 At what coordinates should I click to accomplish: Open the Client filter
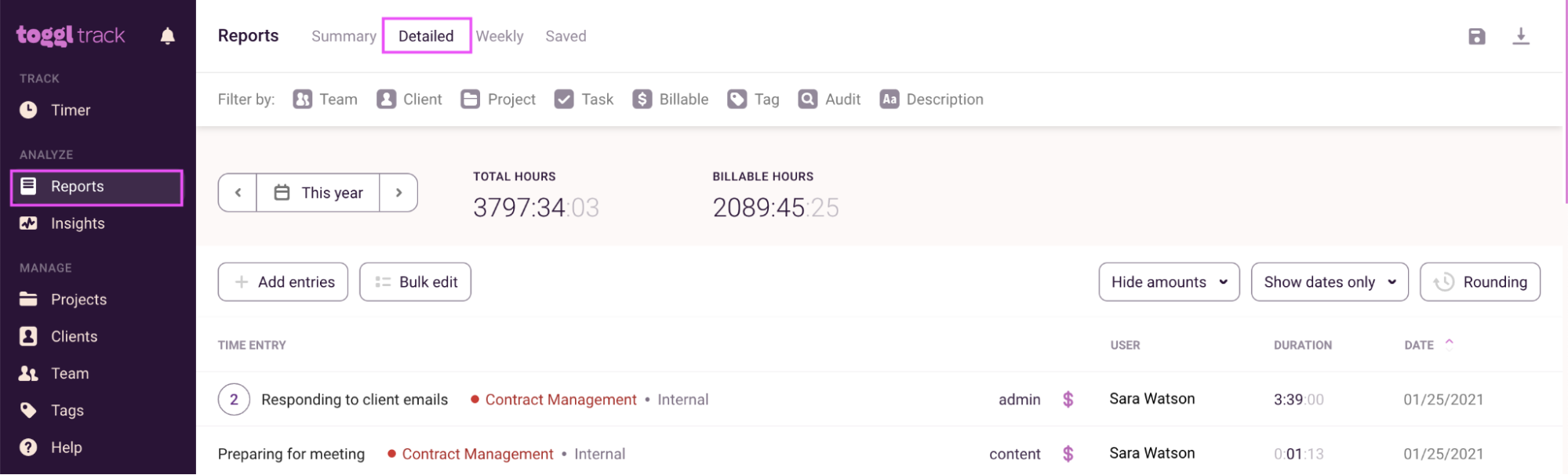(409, 99)
